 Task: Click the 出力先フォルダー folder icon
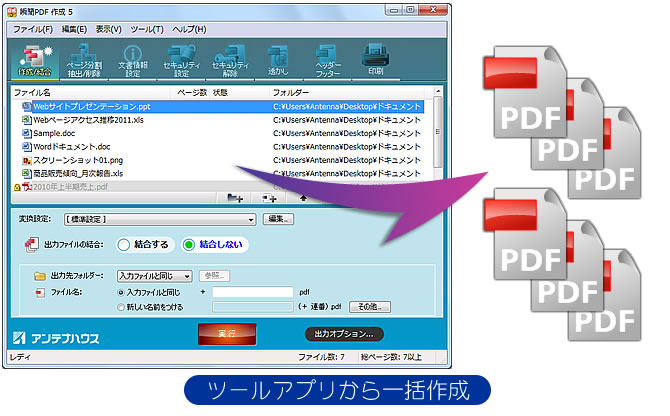tap(40, 276)
